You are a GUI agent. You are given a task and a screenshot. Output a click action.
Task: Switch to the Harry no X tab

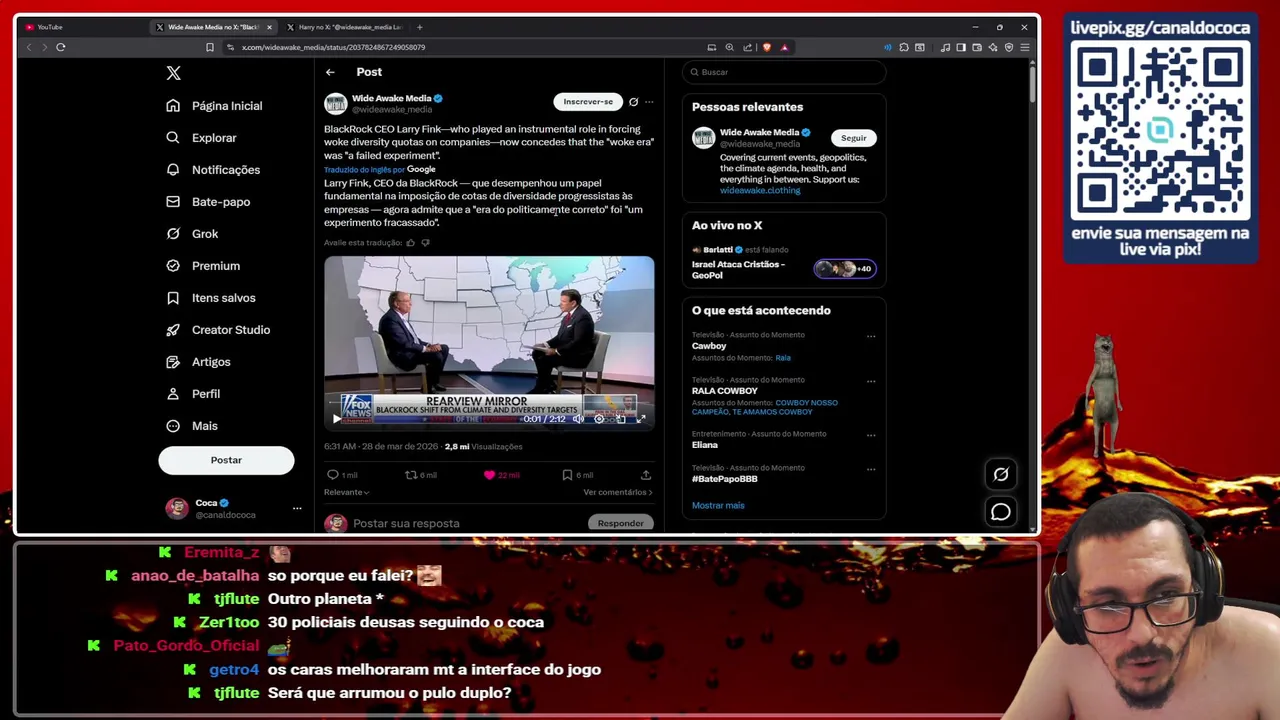(346, 27)
